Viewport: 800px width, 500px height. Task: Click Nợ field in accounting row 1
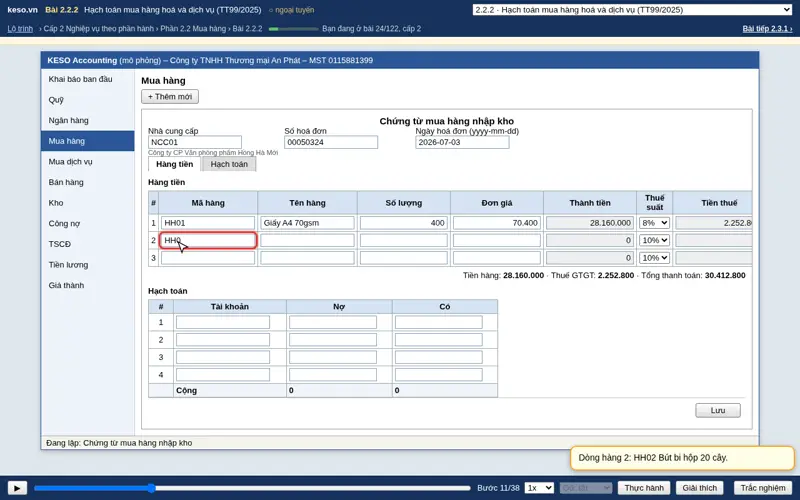(333, 322)
